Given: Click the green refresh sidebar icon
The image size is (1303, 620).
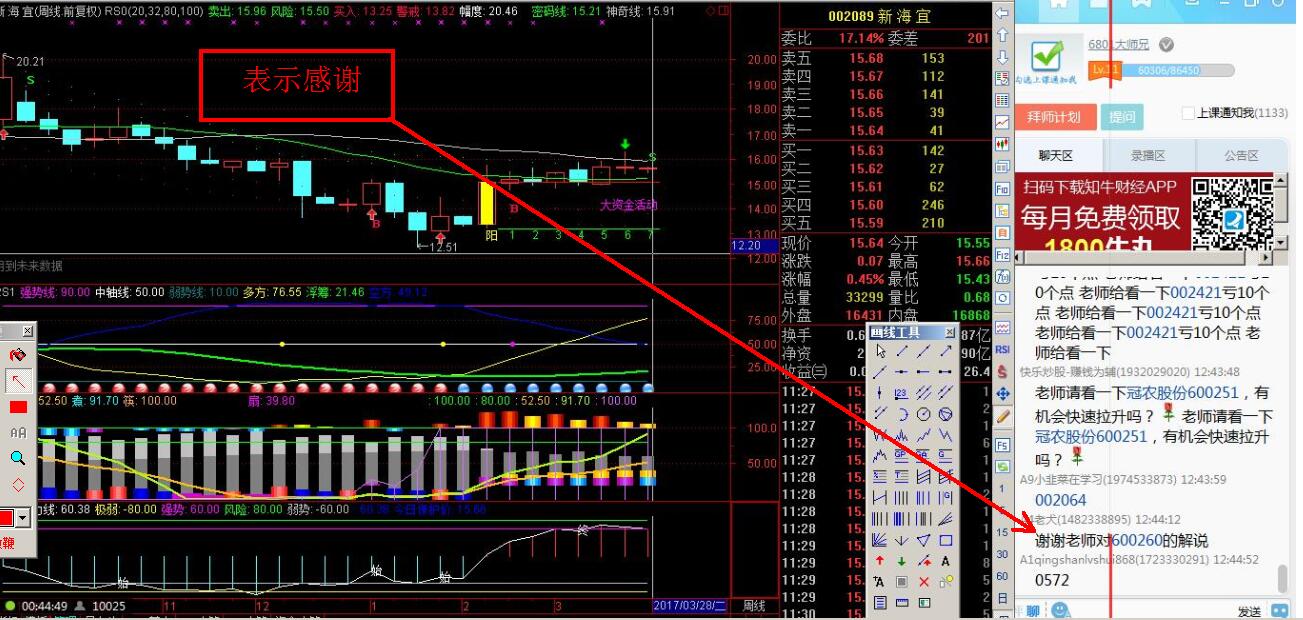Looking at the screenshot, I should point(1002,467).
